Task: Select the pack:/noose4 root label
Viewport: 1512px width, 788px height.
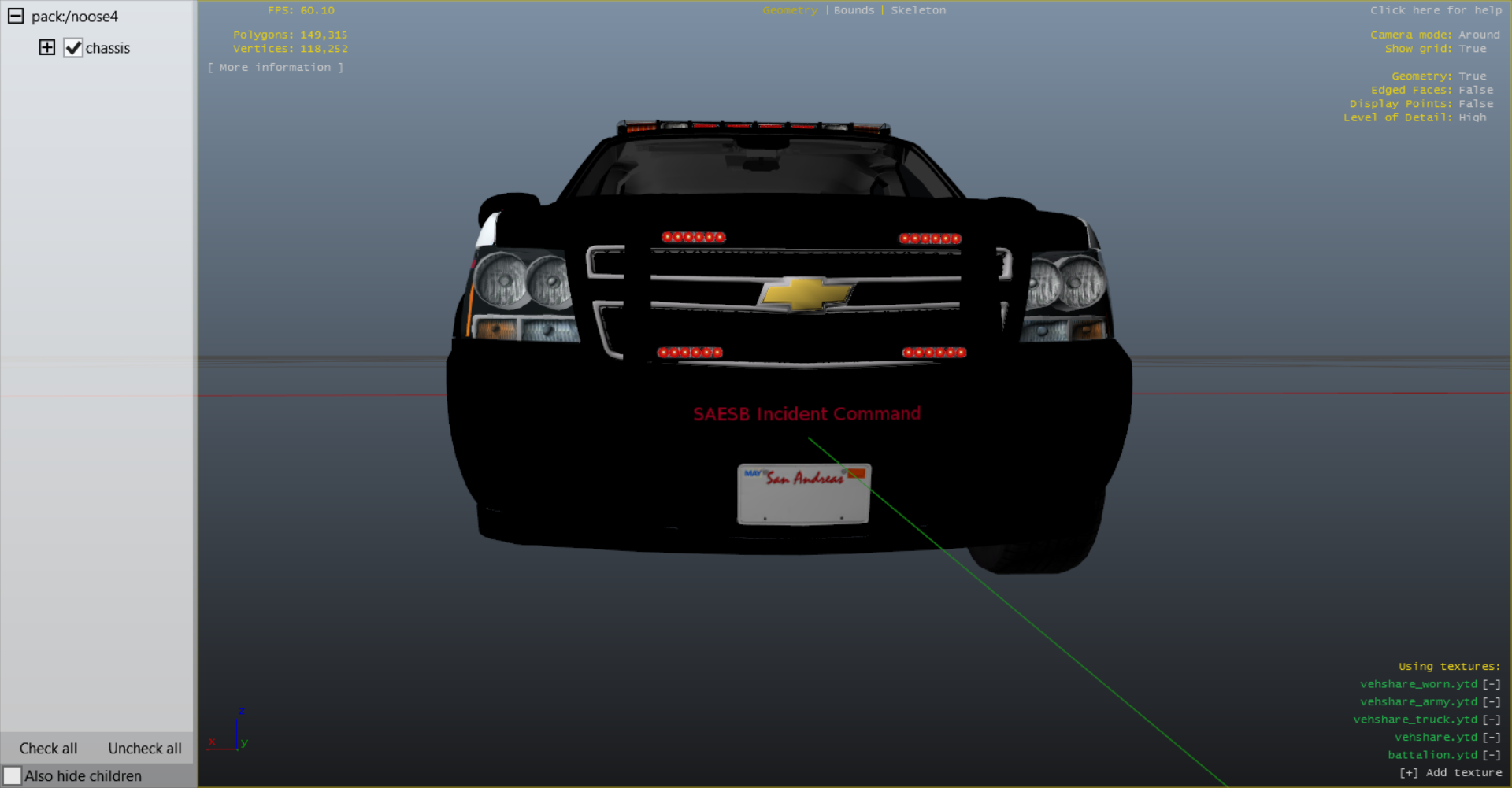Action: coord(75,17)
